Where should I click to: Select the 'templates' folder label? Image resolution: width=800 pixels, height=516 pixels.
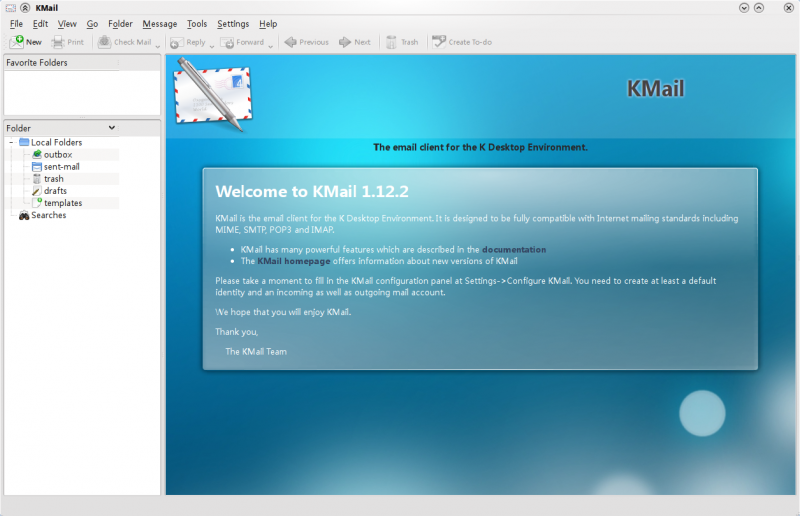pyautogui.click(x=63, y=203)
